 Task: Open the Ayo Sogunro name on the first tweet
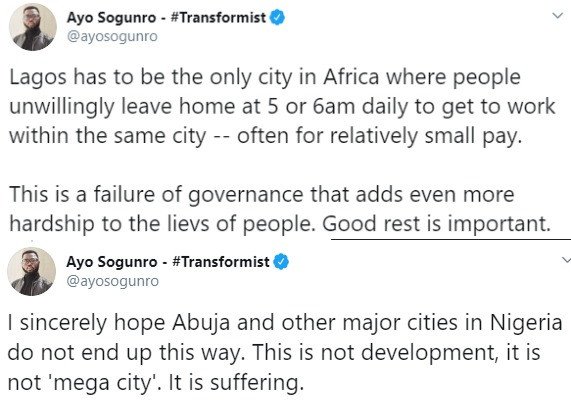click(x=111, y=17)
